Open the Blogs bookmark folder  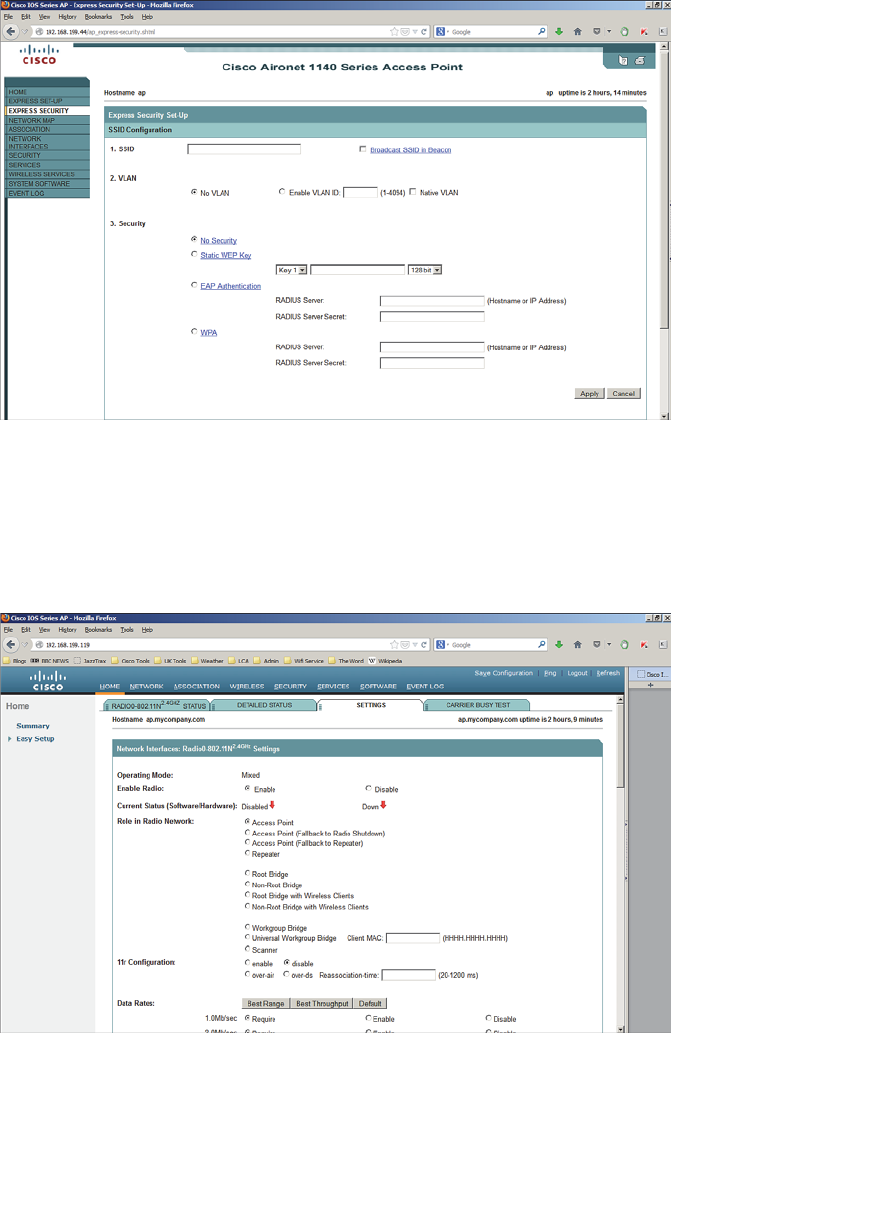coord(16,661)
